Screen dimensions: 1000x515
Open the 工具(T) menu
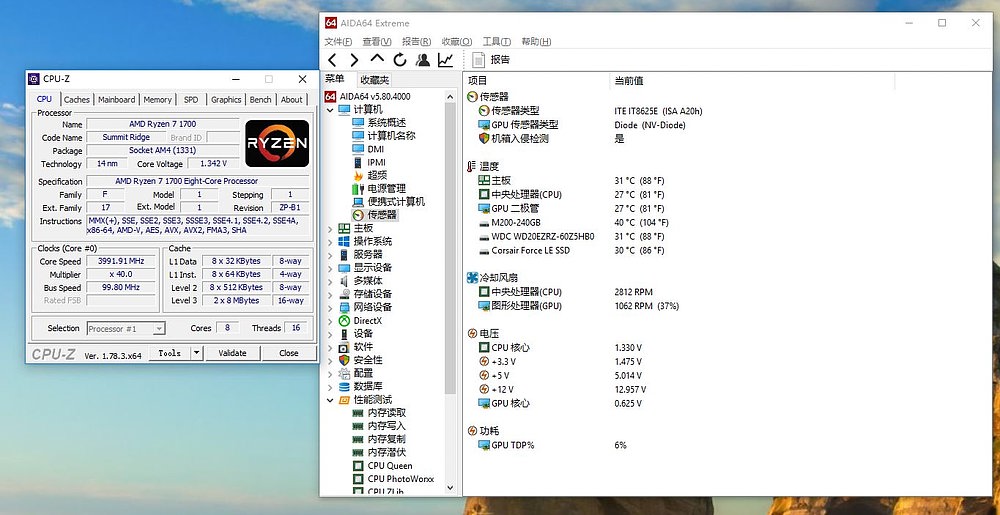click(496, 41)
